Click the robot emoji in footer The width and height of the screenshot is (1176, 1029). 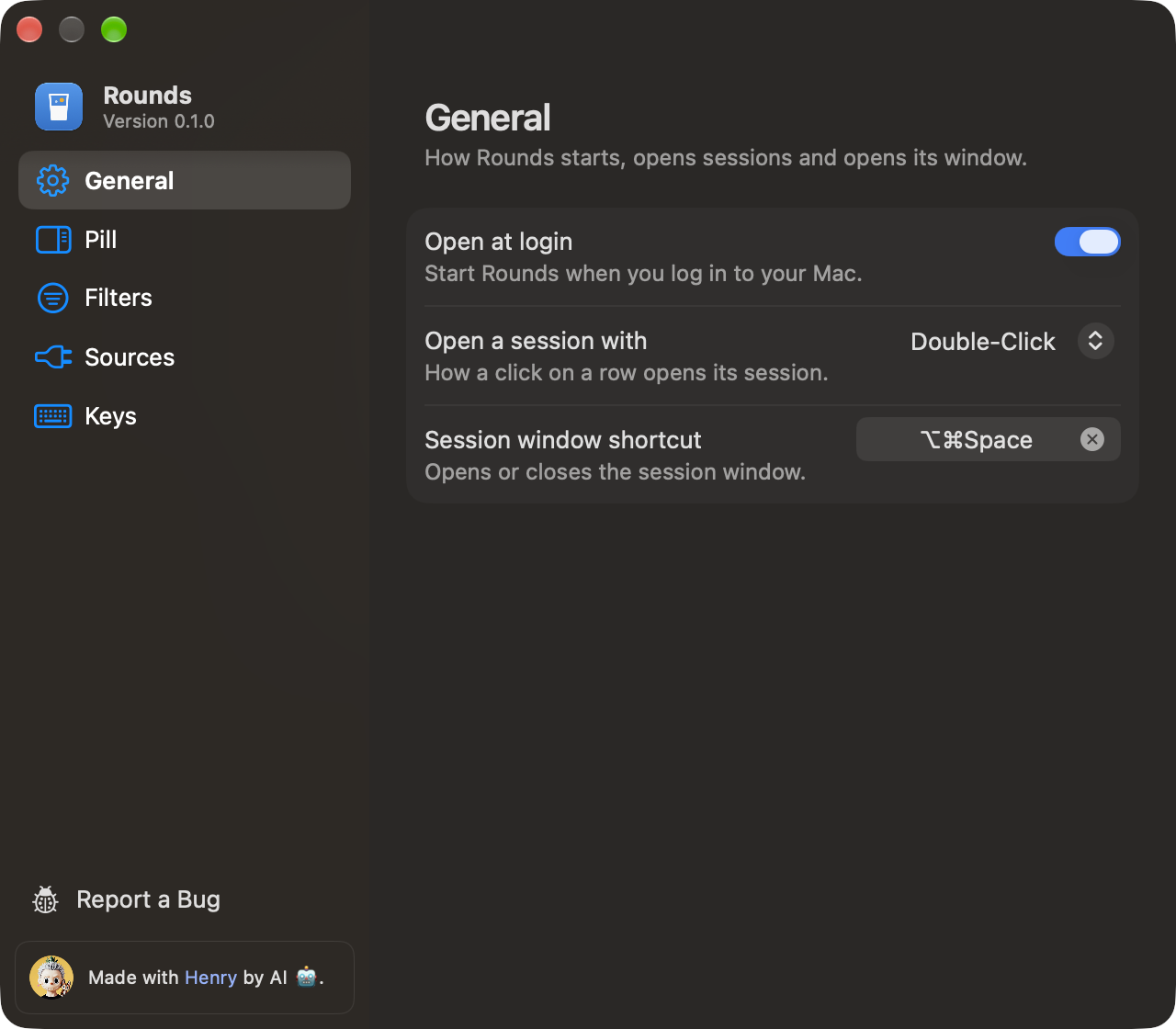coord(306,977)
